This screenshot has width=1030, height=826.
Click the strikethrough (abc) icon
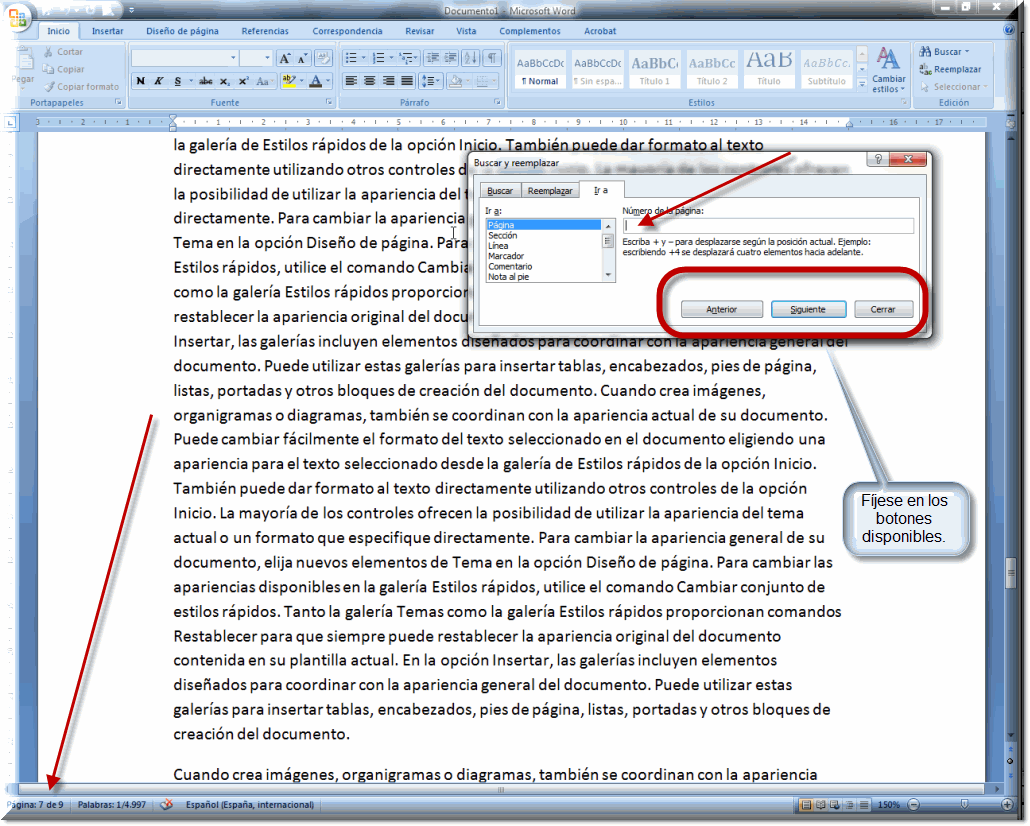[206, 81]
